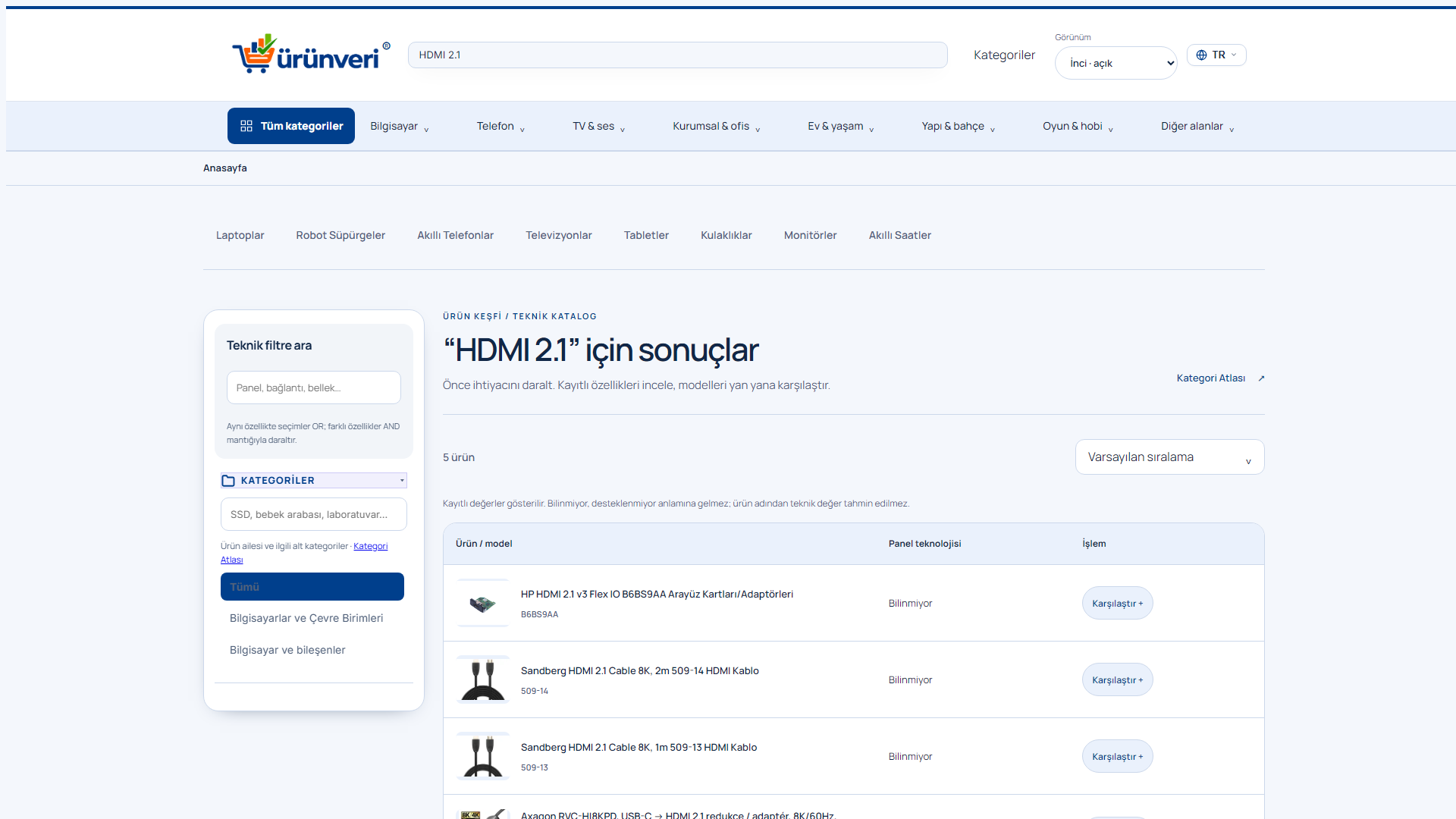Open Sandberg HDMI 2.1 Cable 8K, 2m title
The image size is (1456, 819).
[x=640, y=670]
